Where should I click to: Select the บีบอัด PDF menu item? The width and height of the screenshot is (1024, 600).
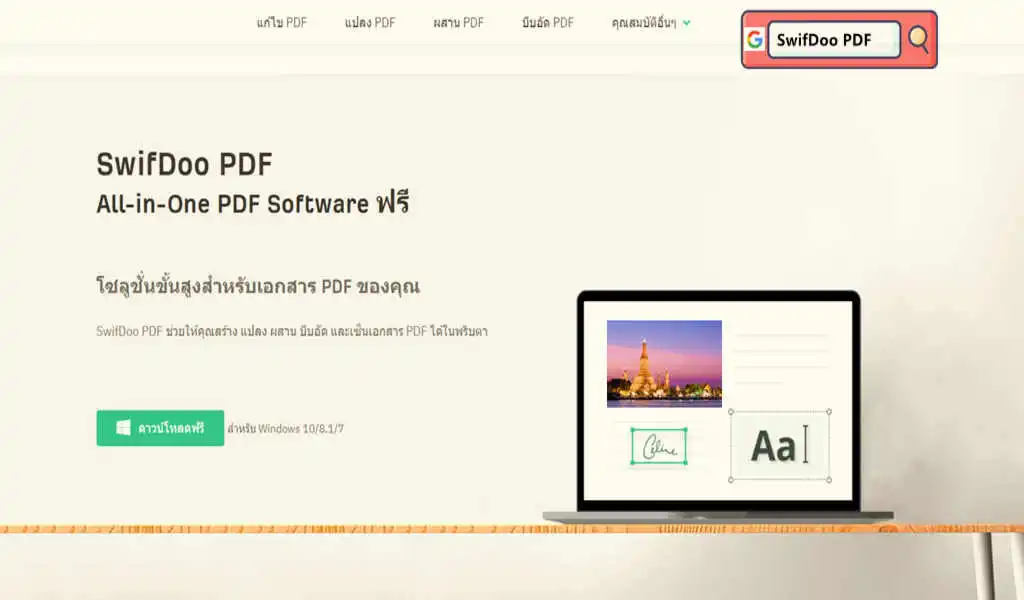[x=547, y=23]
